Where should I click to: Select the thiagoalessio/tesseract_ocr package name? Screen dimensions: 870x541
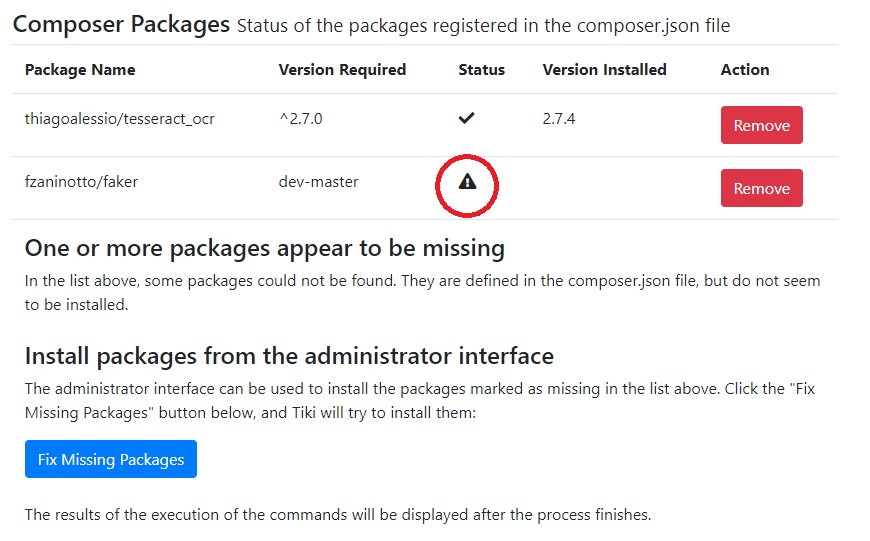coord(119,119)
